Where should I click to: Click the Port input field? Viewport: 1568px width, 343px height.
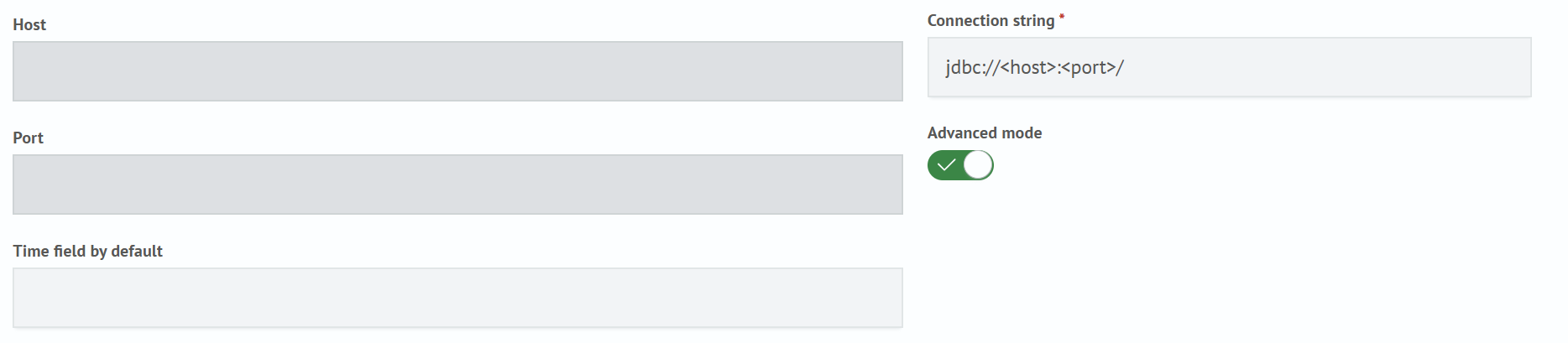(457, 184)
